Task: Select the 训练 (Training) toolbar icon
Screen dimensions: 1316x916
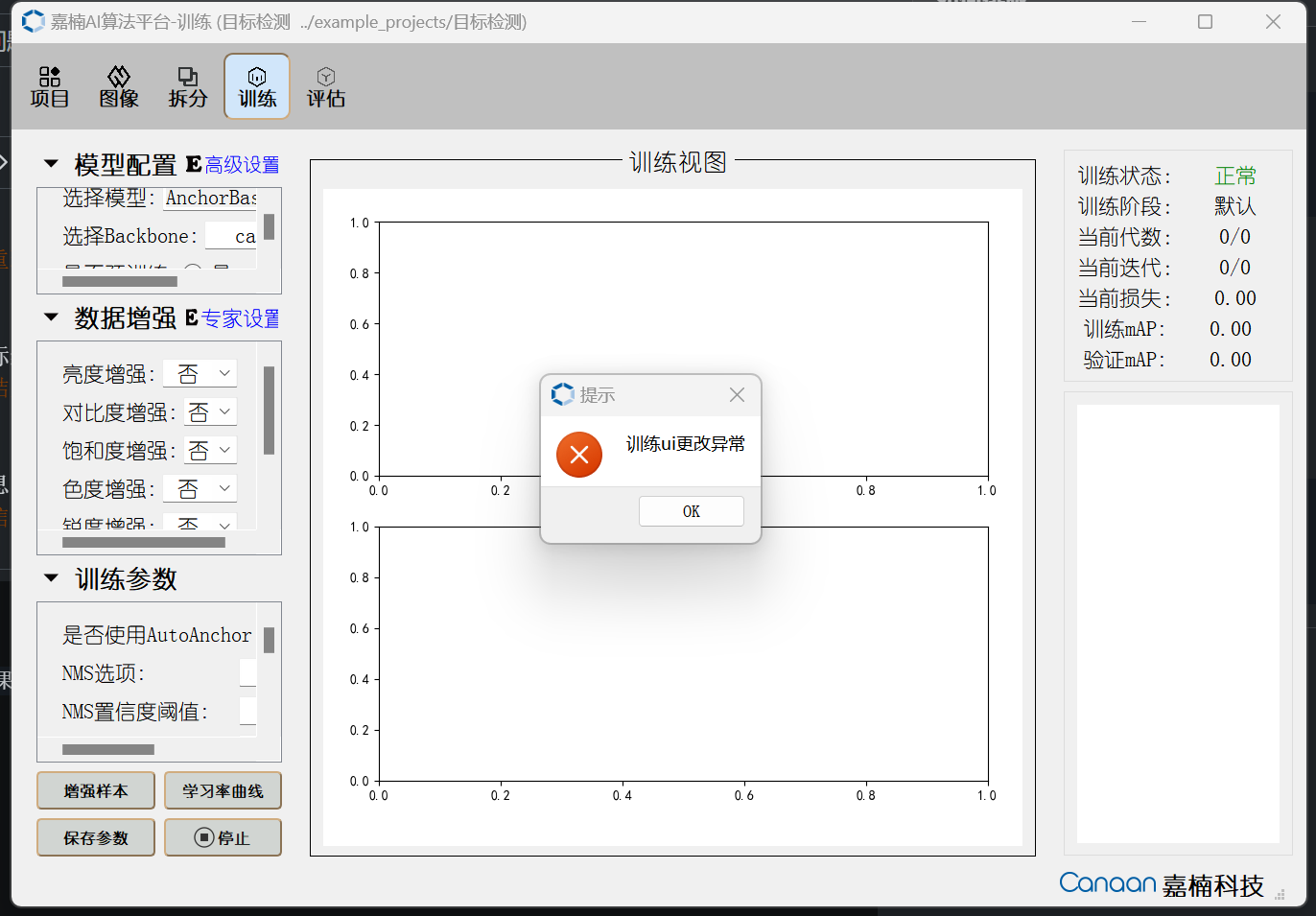Action: click(257, 86)
